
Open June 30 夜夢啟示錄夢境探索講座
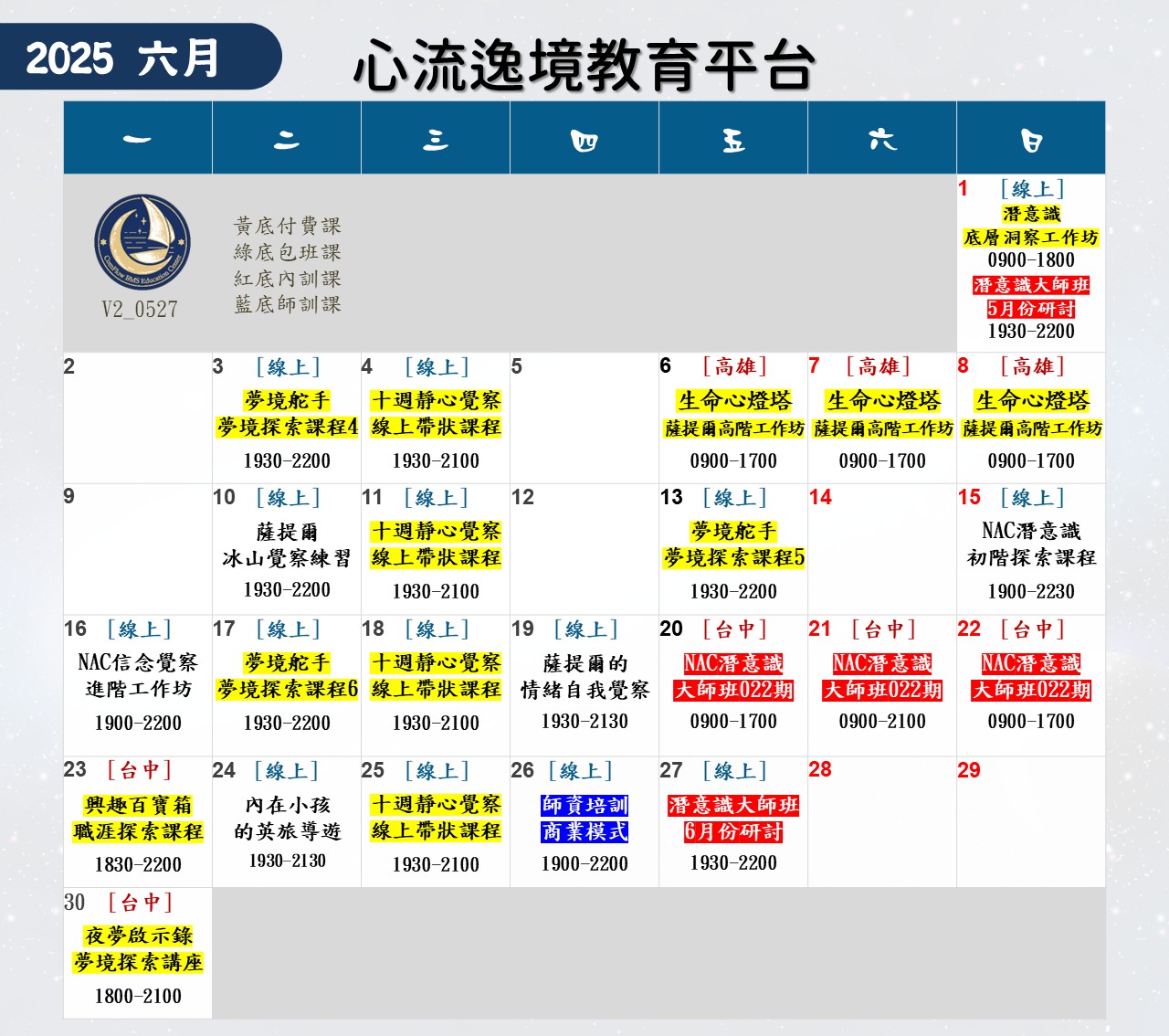tap(138, 949)
